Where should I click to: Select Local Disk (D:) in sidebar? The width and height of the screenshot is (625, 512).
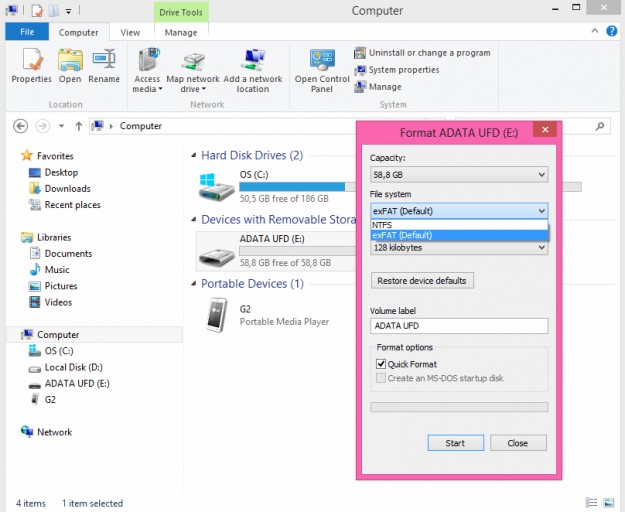click(x=73, y=367)
